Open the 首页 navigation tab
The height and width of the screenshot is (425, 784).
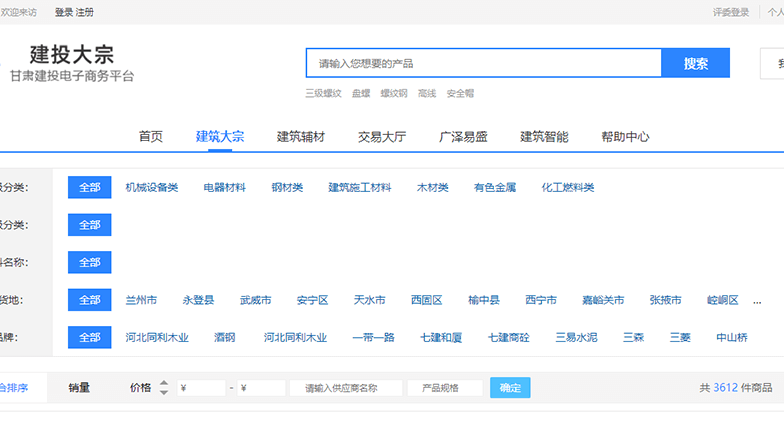click(x=151, y=137)
